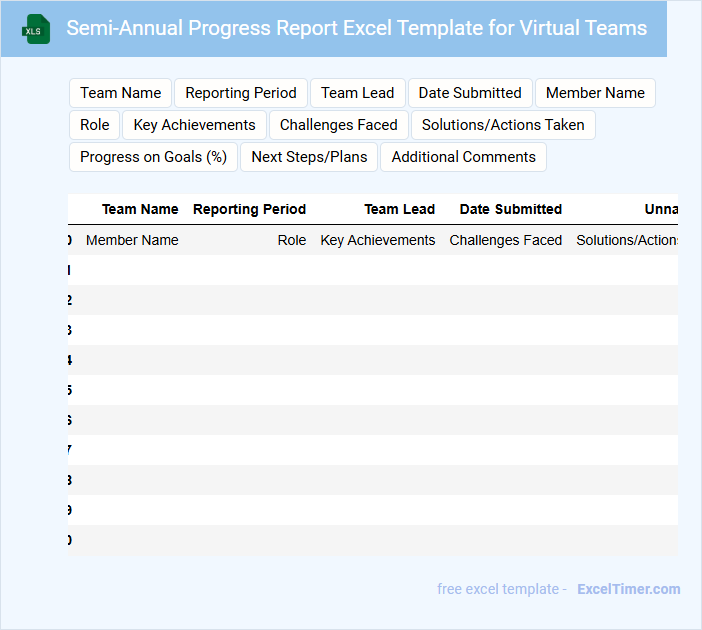Click the Challenges Faced table cell
The height and width of the screenshot is (630, 702).
(505, 240)
